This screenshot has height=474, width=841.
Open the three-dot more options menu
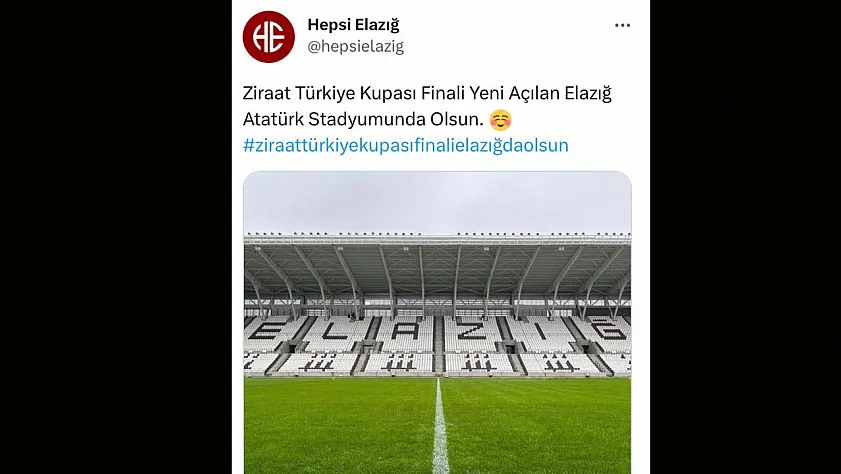622,25
